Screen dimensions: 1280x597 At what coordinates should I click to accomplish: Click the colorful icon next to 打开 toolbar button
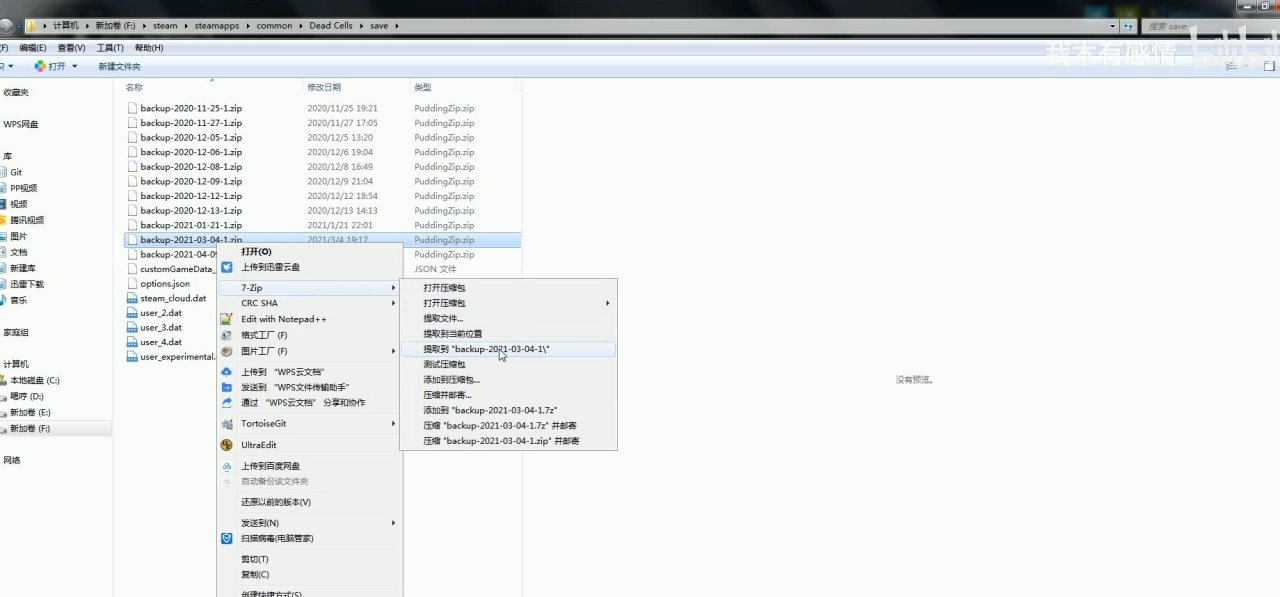click(x=40, y=66)
